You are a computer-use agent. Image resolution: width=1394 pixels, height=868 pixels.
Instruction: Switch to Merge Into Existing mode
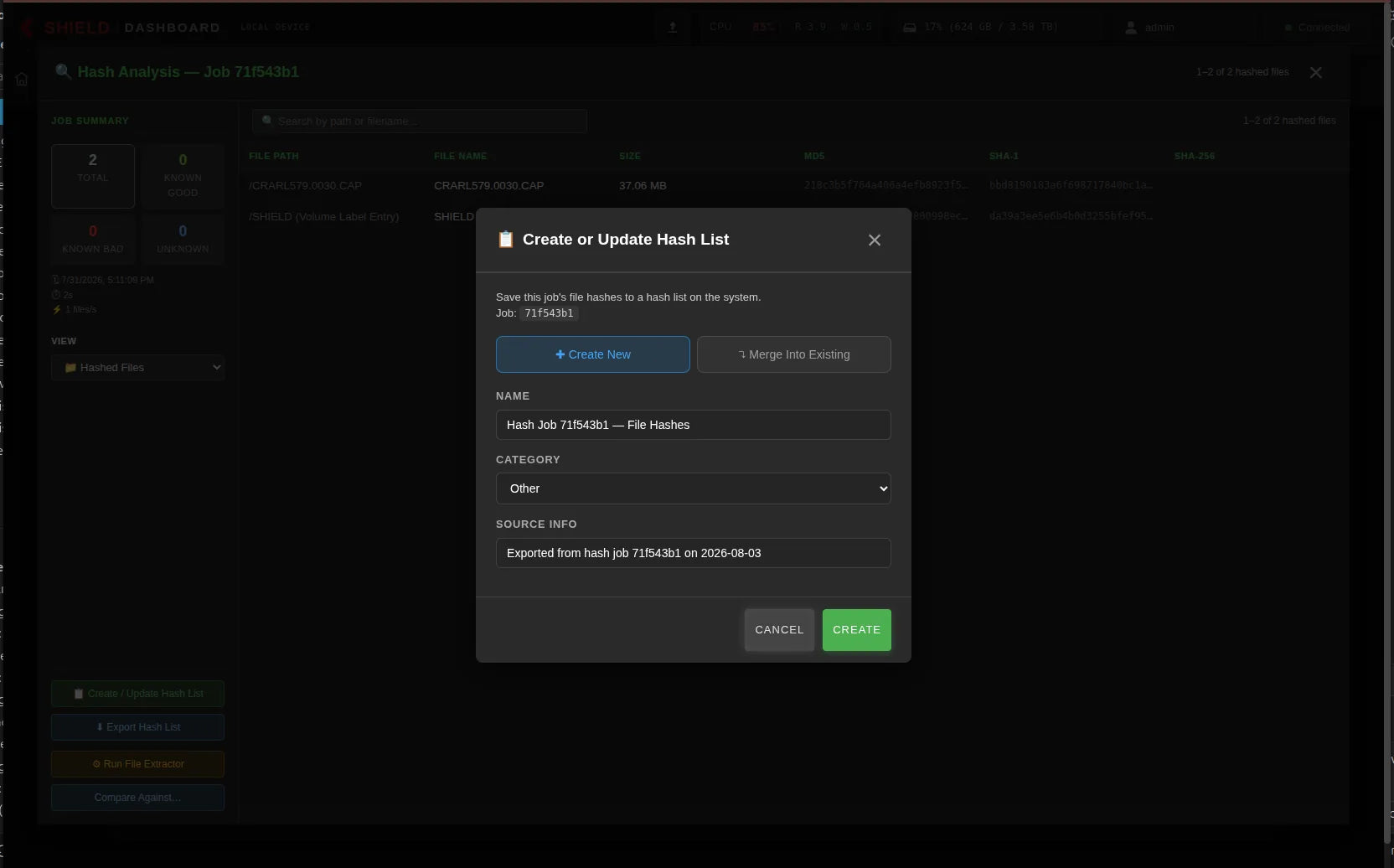coord(794,354)
